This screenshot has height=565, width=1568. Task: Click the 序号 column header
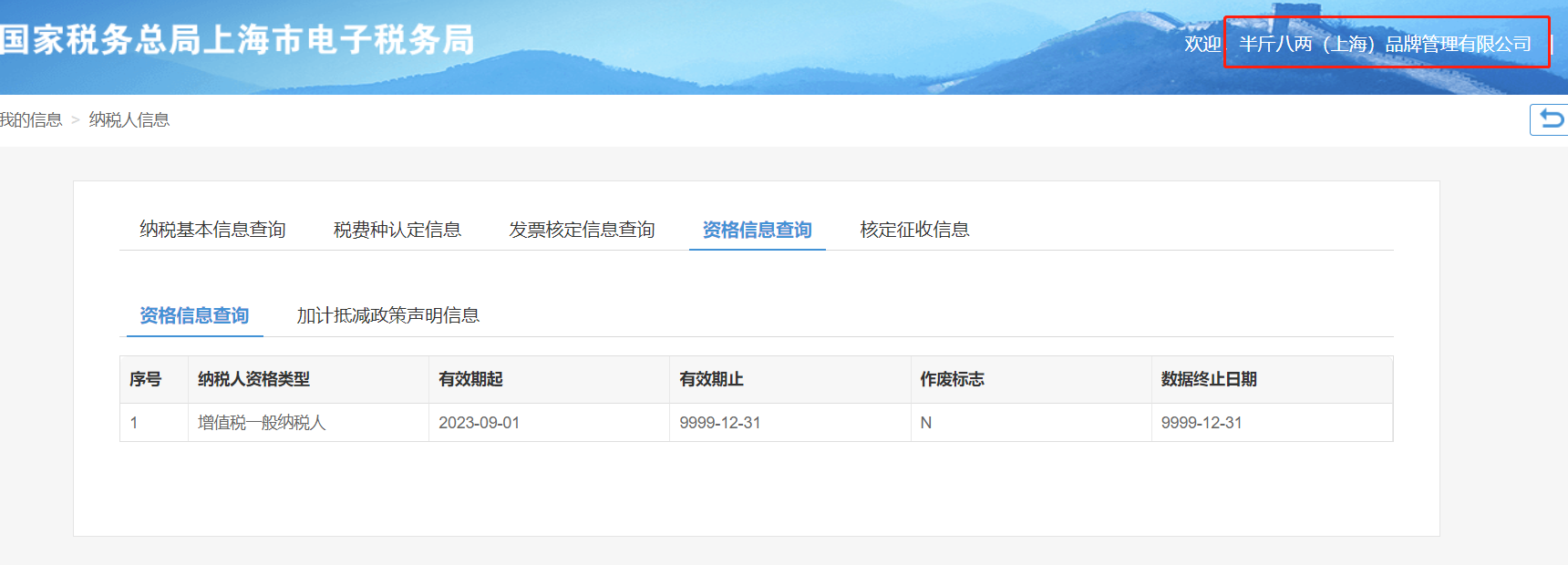coord(146,379)
